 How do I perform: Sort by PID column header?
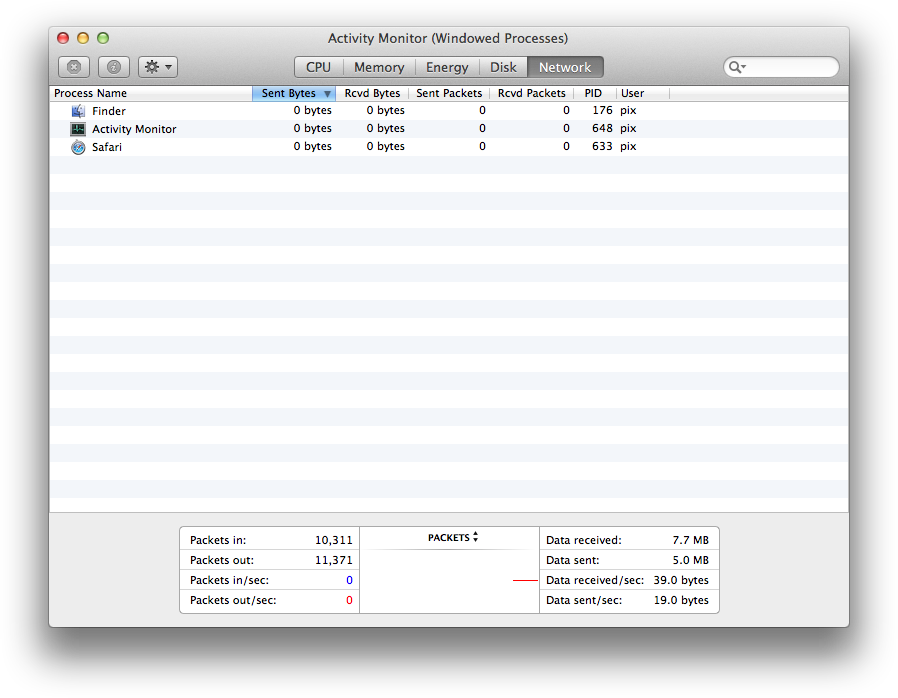tap(594, 93)
